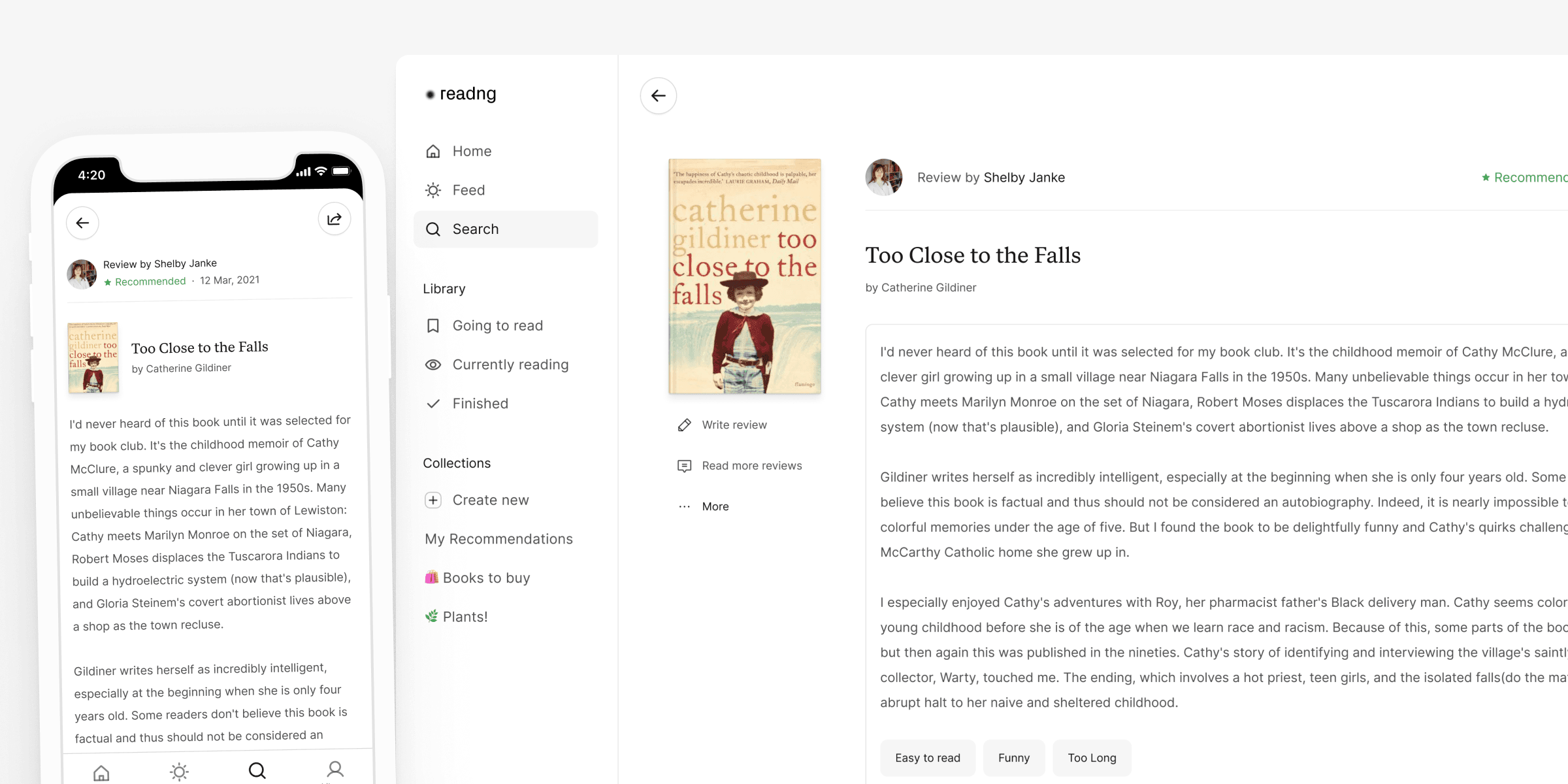Click the large book cover image

744,276
